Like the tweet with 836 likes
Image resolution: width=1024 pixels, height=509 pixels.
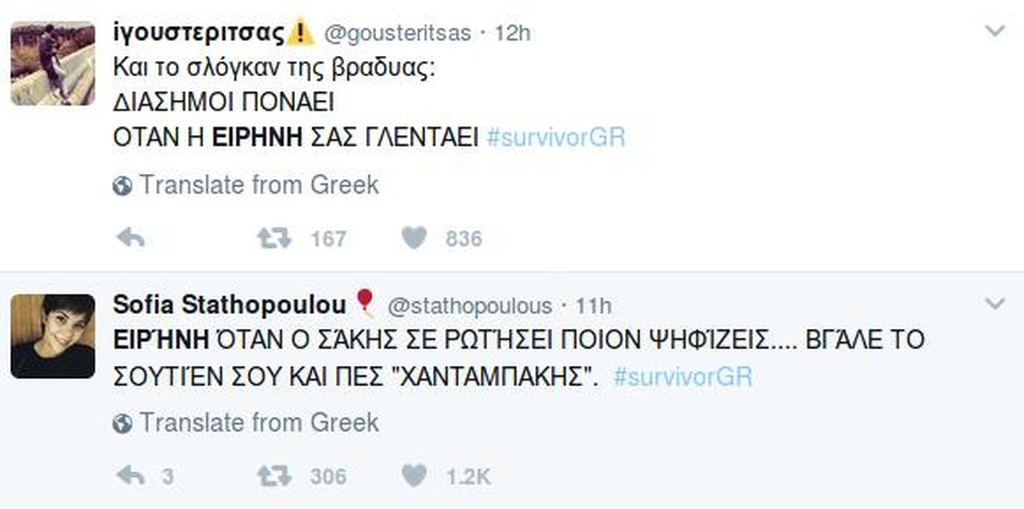(x=414, y=238)
